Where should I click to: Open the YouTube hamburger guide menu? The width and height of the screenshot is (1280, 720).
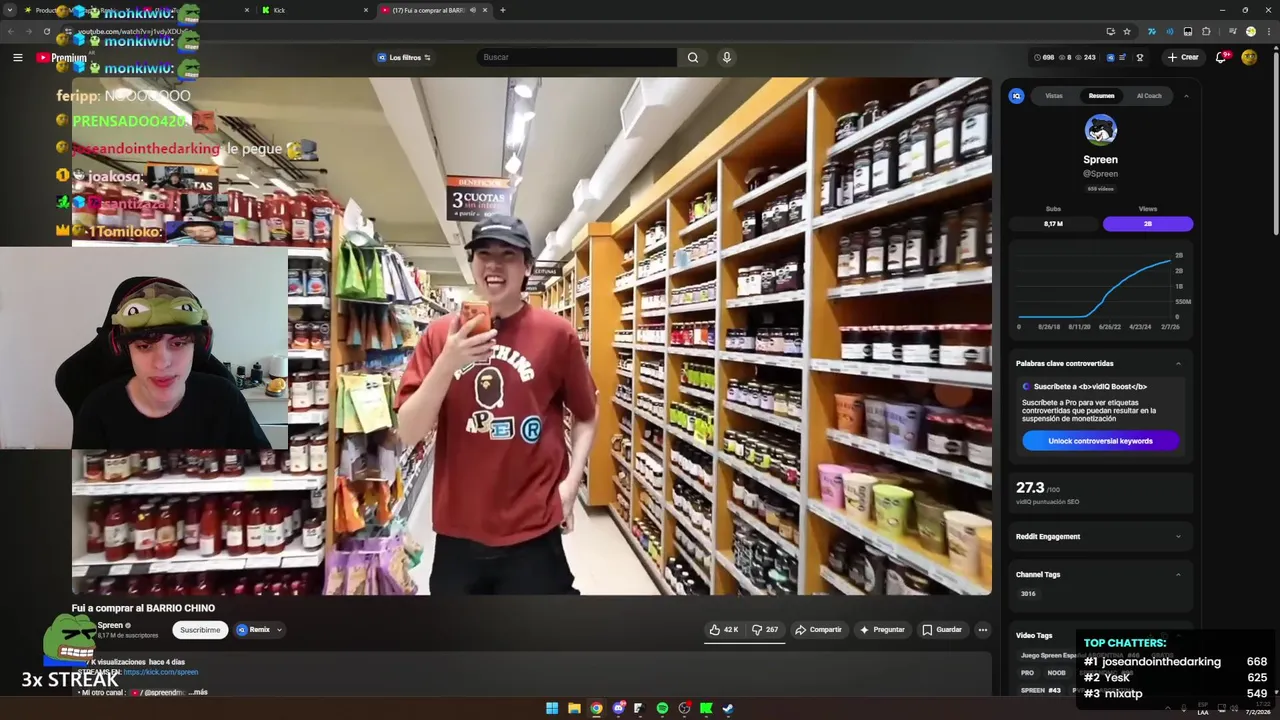point(17,57)
